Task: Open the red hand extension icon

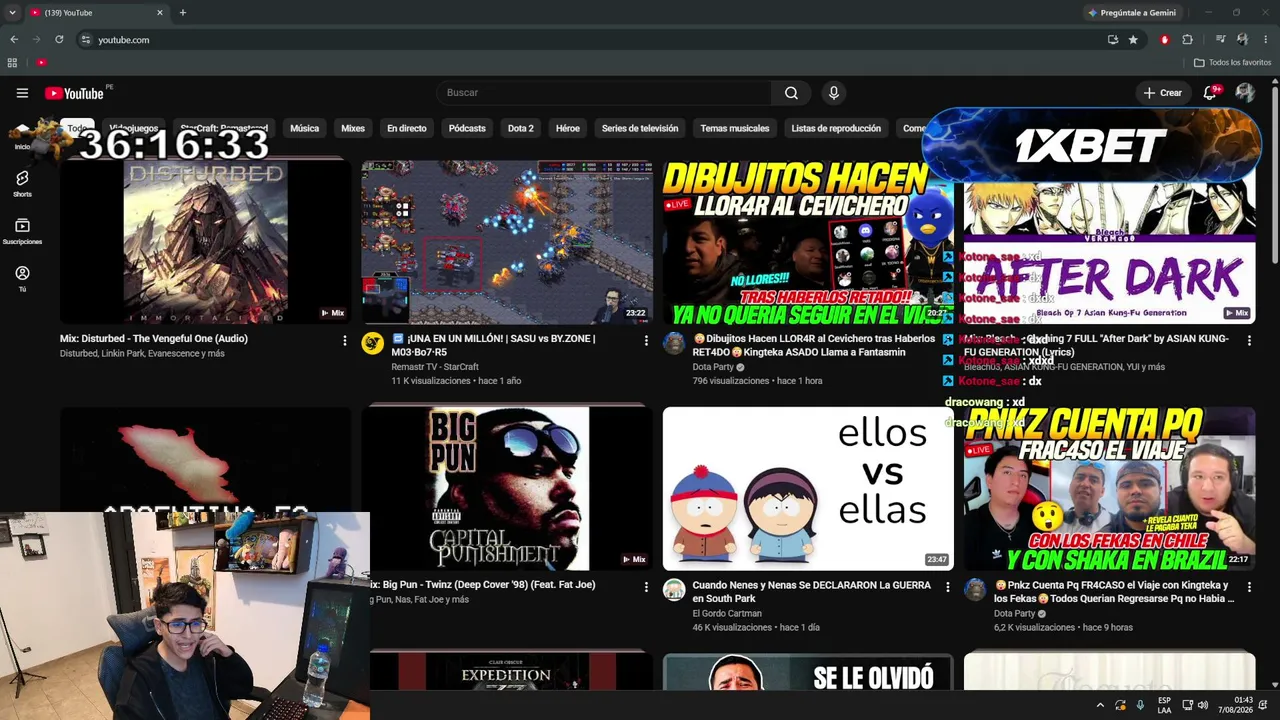Action: (1164, 40)
